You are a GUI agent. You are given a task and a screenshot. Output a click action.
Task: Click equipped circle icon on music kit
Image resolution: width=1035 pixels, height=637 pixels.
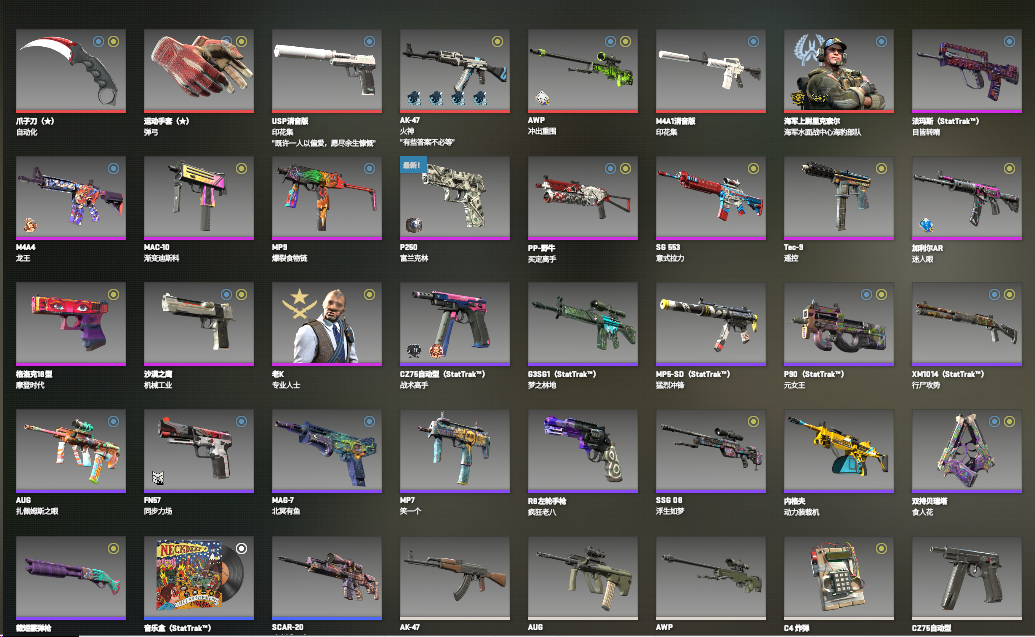pyautogui.click(x=242, y=549)
